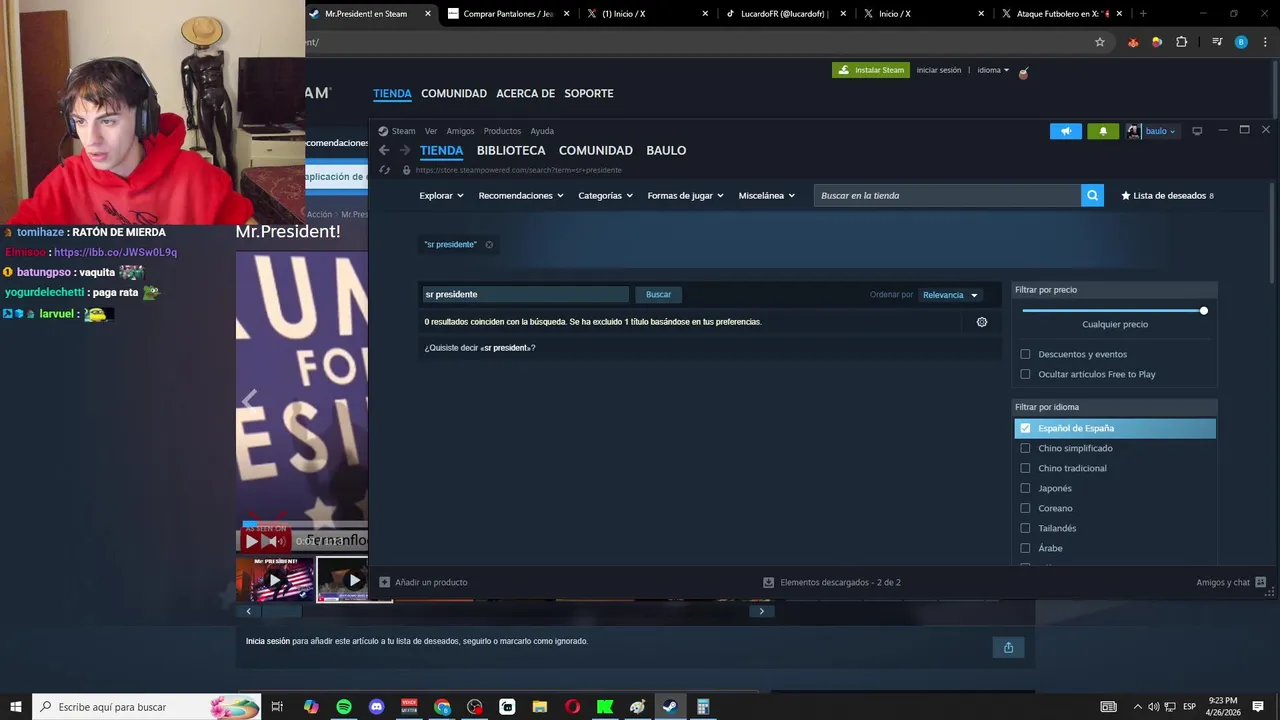This screenshot has height=720, width=1280.
Task: Open Task View on the taskbar
Action: [277, 707]
